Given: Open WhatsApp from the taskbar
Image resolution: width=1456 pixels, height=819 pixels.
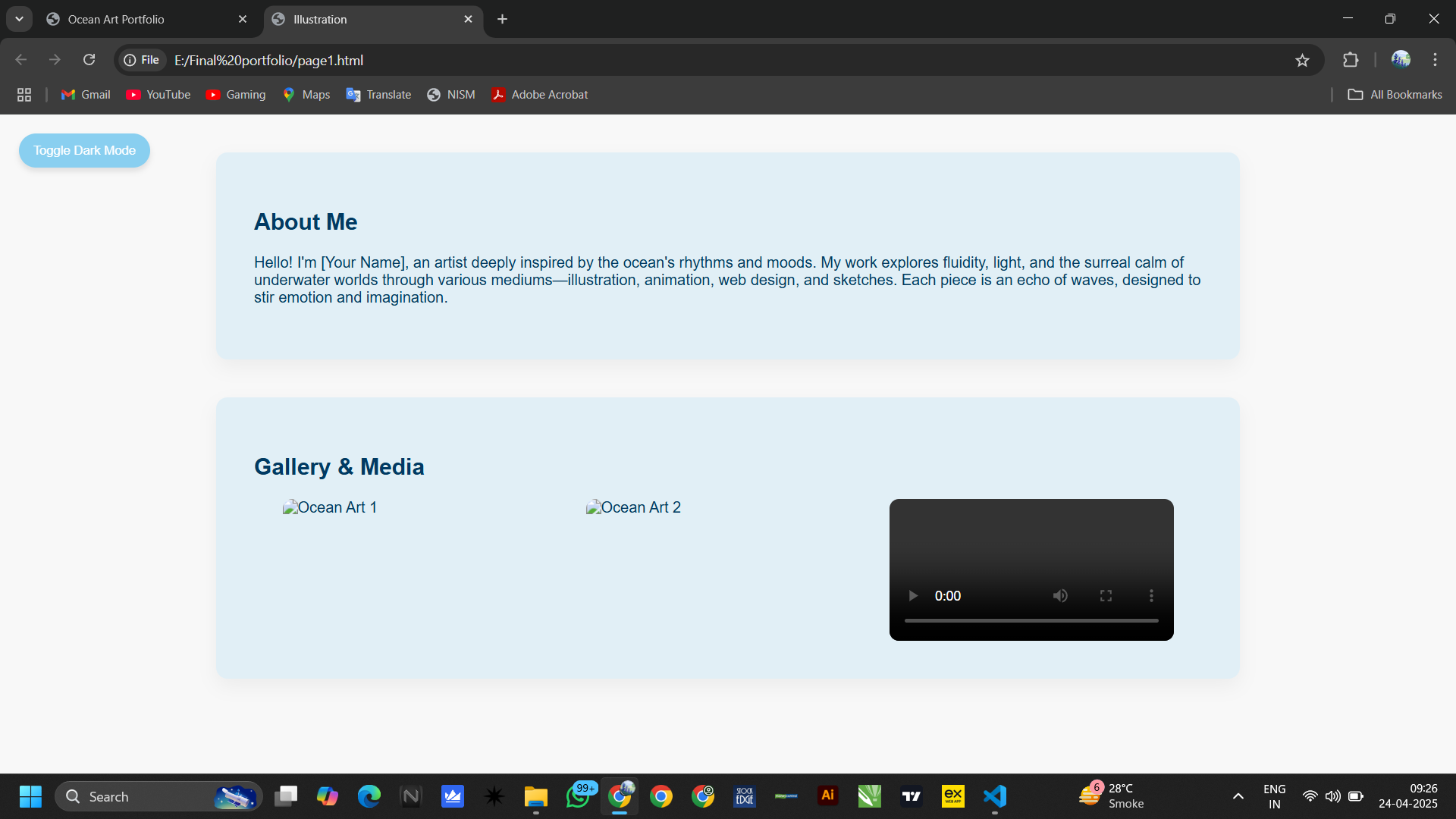Looking at the screenshot, I should point(579,796).
